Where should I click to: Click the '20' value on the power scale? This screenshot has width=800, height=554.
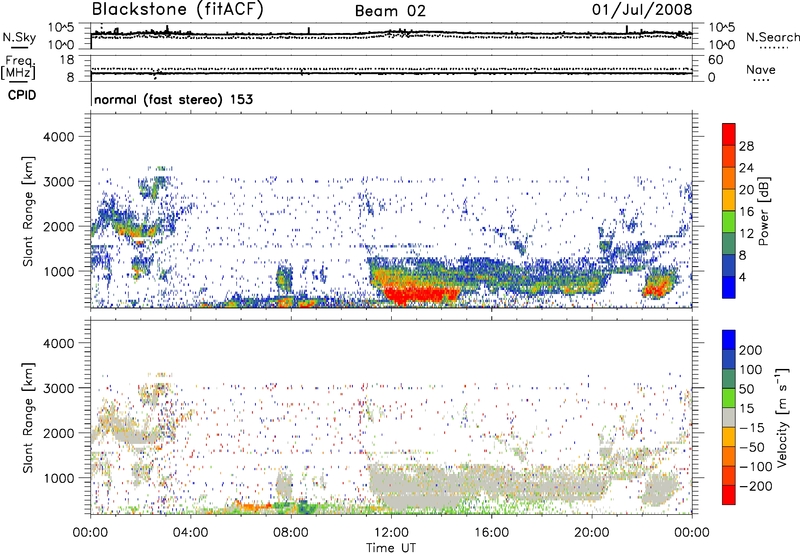point(746,190)
